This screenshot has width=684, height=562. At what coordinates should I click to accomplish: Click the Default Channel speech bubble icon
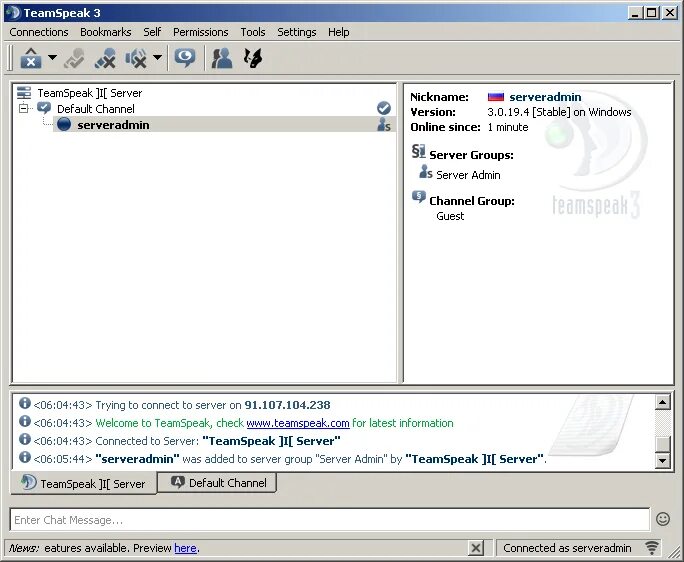(44, 108)
